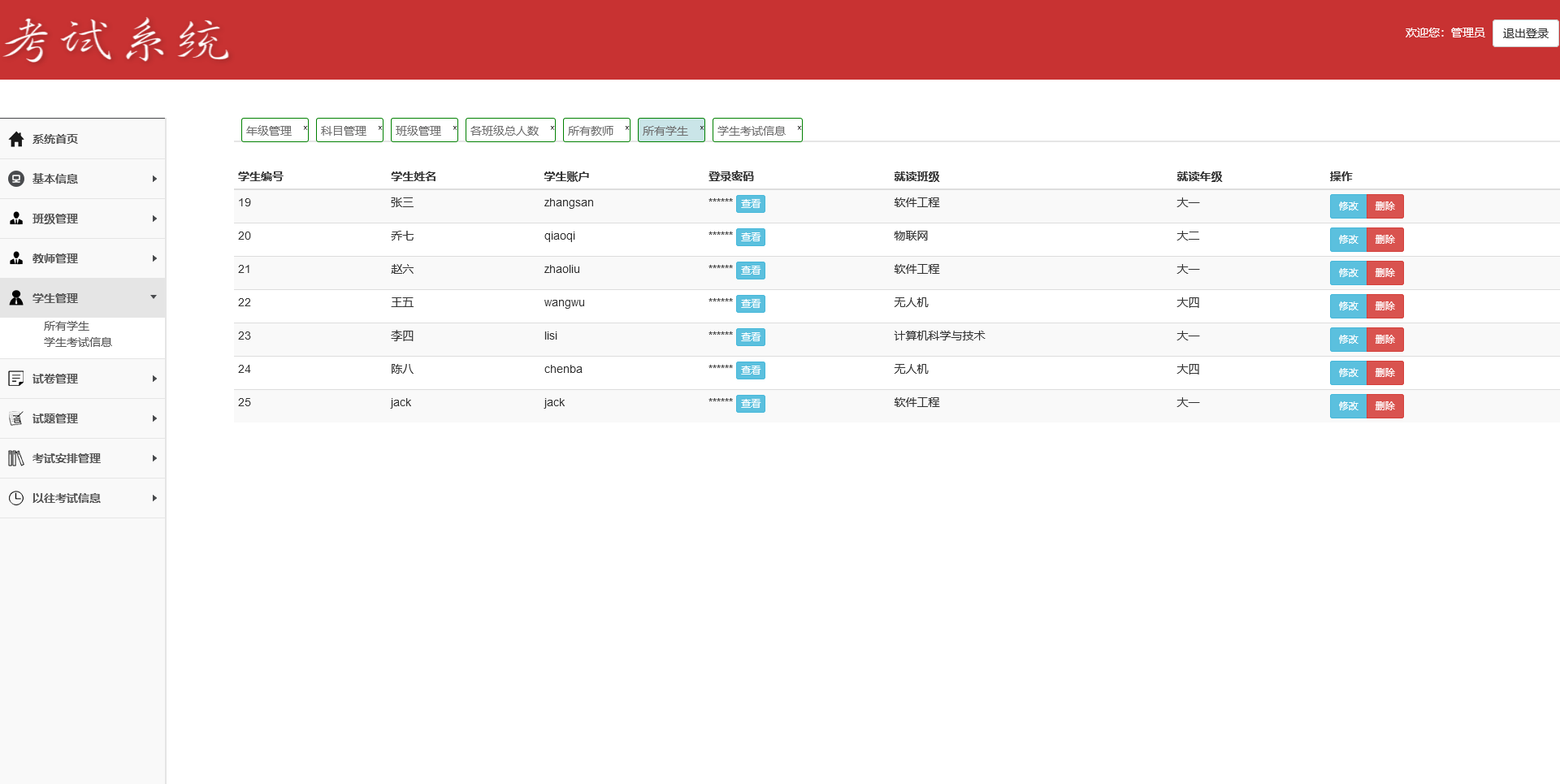1560x784 pixels.
Task: View password for student 张三
Action: (751, 204)
